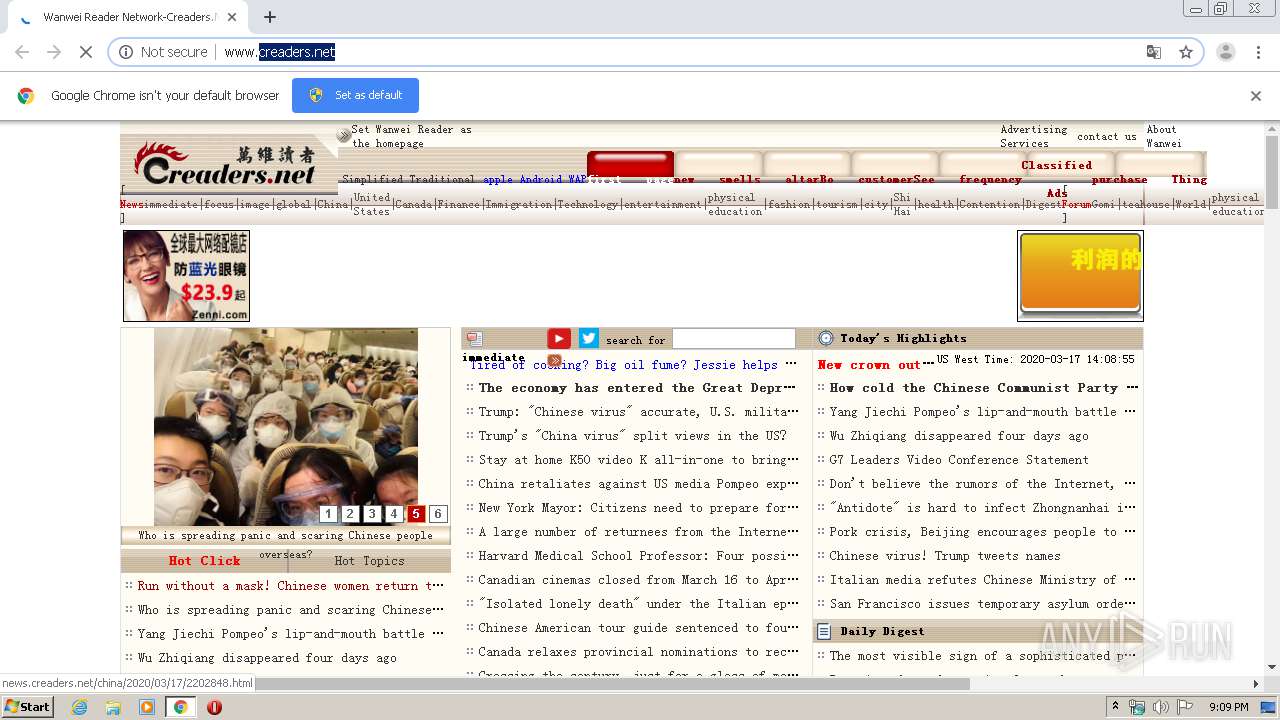Open the Windows Start menu

pos(27,707)
